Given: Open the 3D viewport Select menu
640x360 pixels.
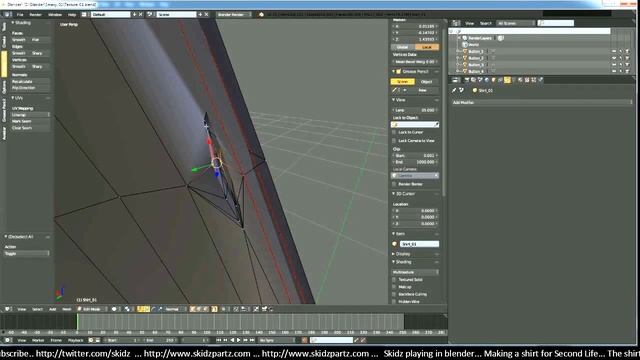Looking at the screenshot, I should pyautogui.click(x=38, y=309).
